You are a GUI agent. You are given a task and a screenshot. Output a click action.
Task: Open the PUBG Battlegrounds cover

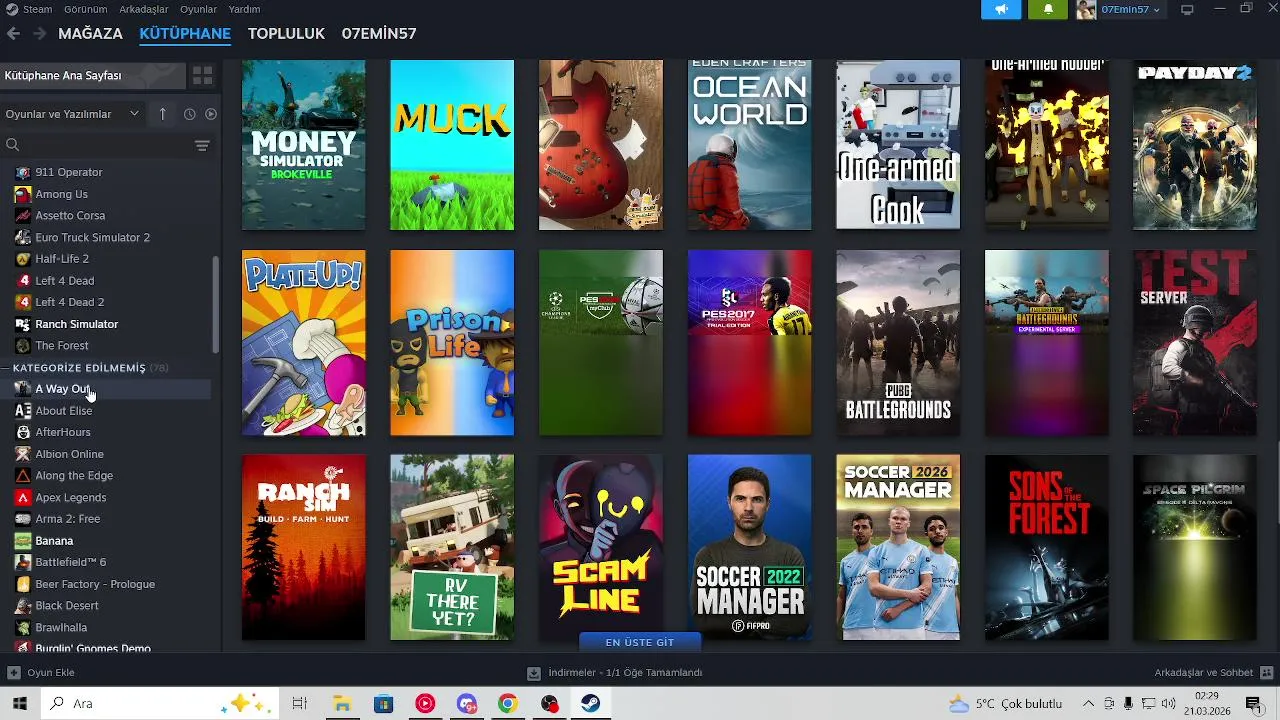[898, 343]
